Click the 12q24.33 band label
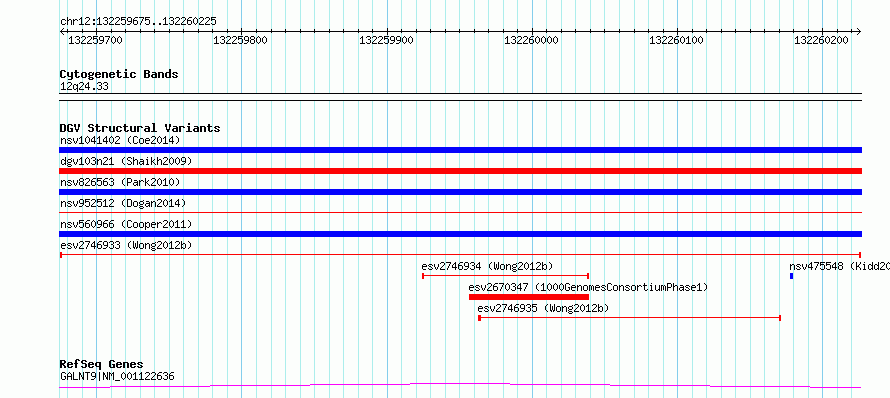The image size is (890, 398). (84, 86)
